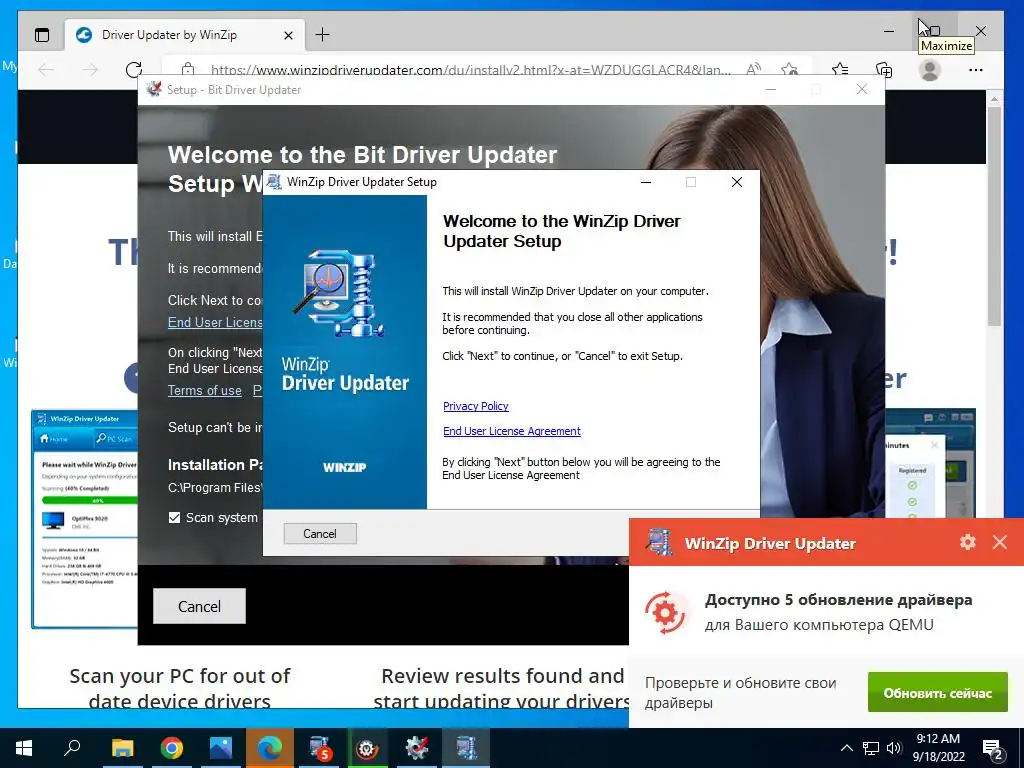Open File Explorer from taskbar
1024x768 pixels.
(x=122, y=748)
